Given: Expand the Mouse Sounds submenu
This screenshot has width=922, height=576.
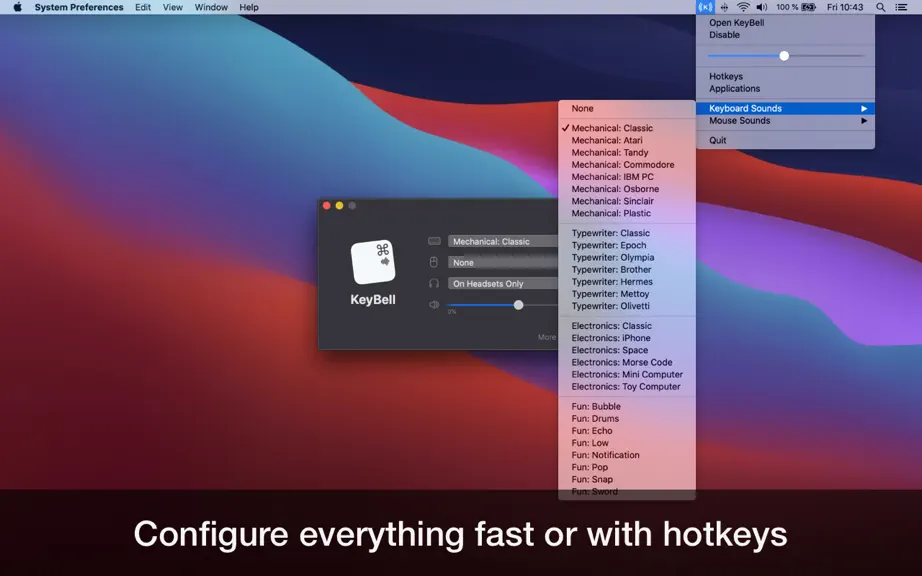Looking at the screenshot, I should point(785,120).
